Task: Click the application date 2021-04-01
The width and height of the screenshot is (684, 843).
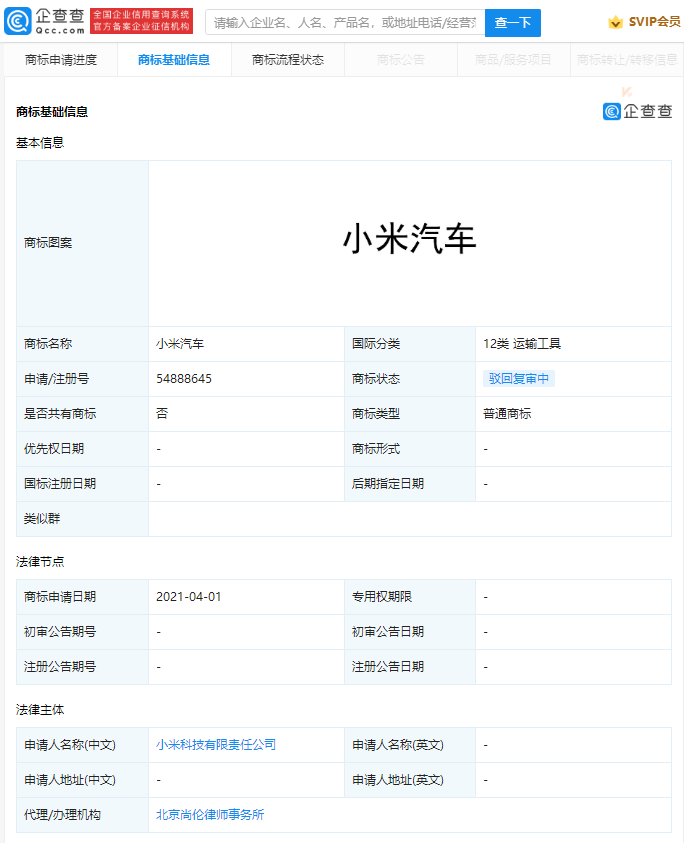Action: click(189, 597)
